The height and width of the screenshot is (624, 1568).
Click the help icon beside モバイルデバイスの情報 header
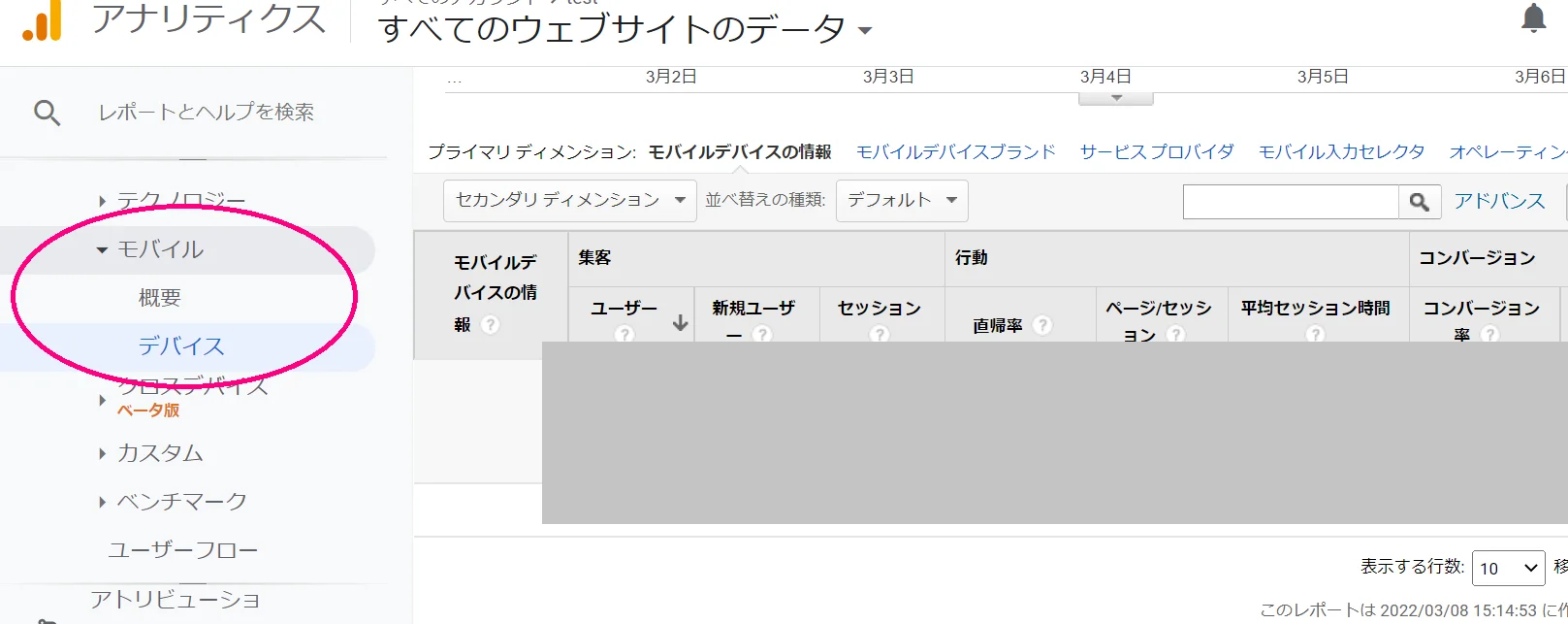(491, 325)
